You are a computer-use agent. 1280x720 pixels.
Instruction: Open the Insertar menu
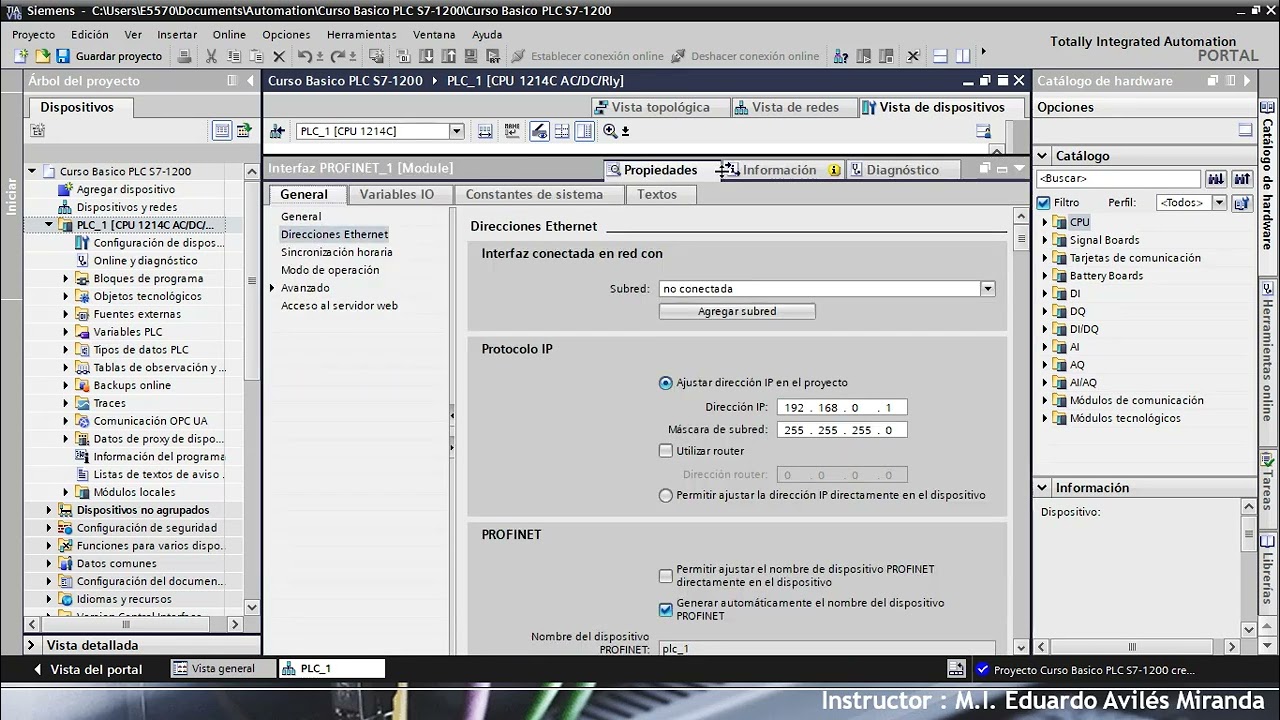point(177,34)
